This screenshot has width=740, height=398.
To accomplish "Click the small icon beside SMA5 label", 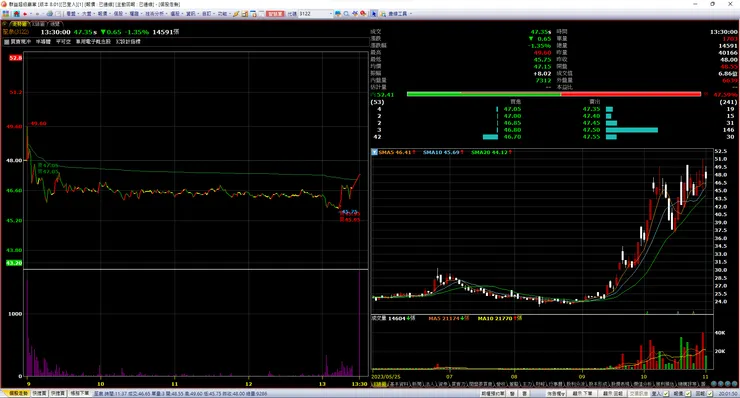I will (374, 152).
